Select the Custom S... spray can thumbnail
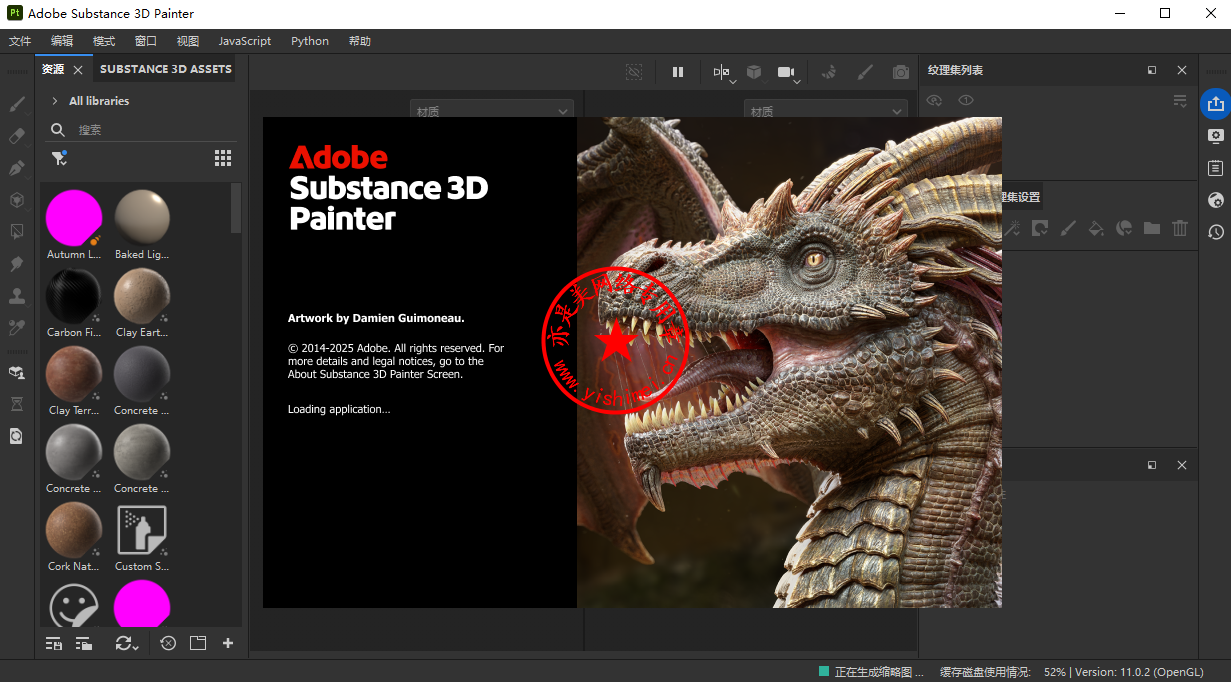 pyautogui.click(x=142, y=530)
